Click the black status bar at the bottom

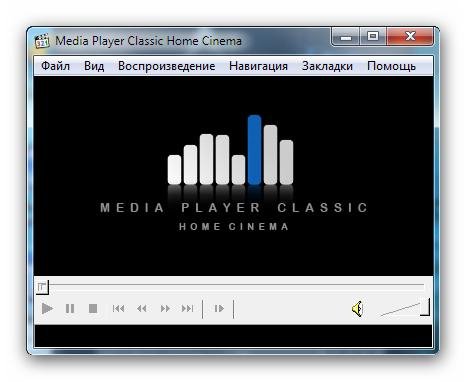[x=233, y=336]
